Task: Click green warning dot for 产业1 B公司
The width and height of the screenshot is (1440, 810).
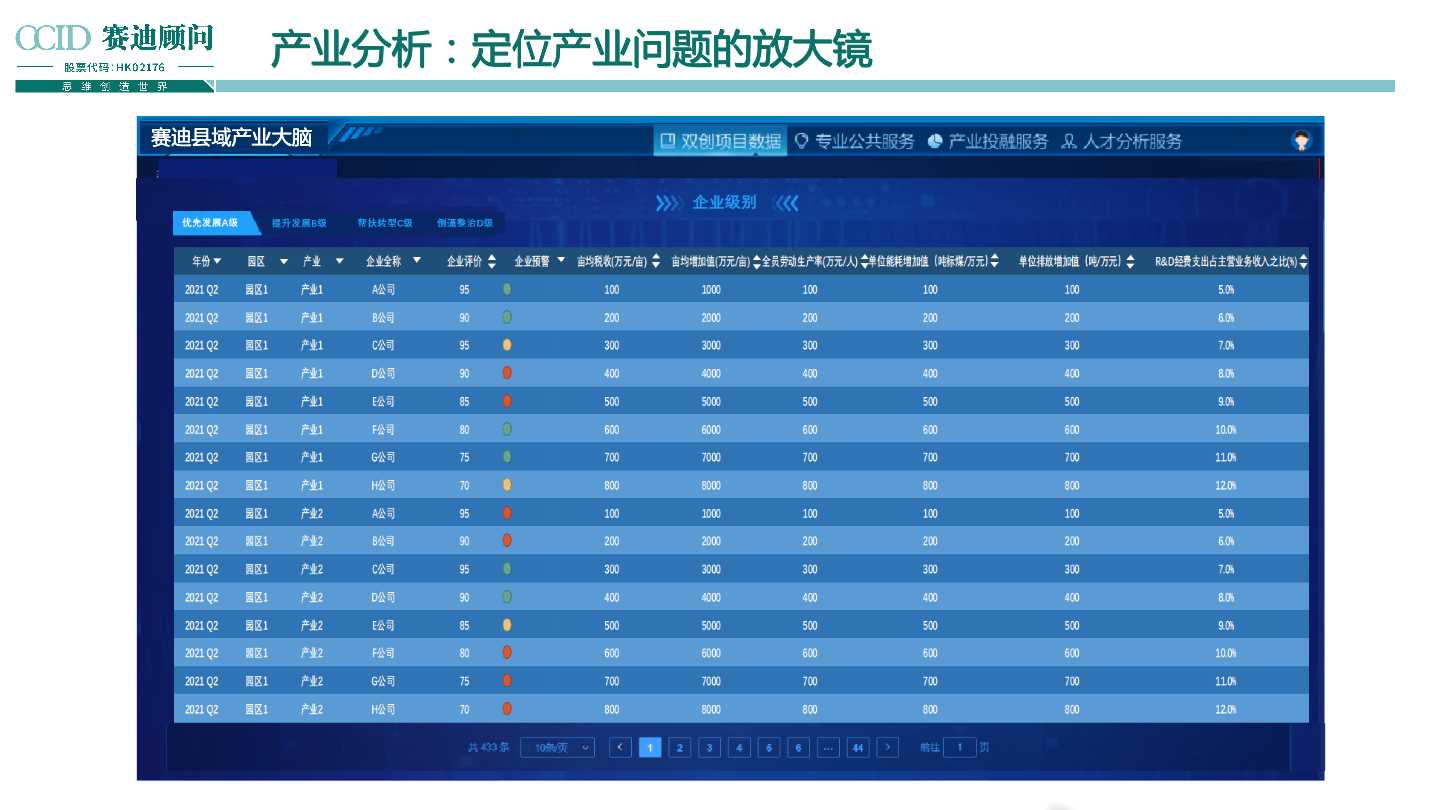Action: (507, 317)
